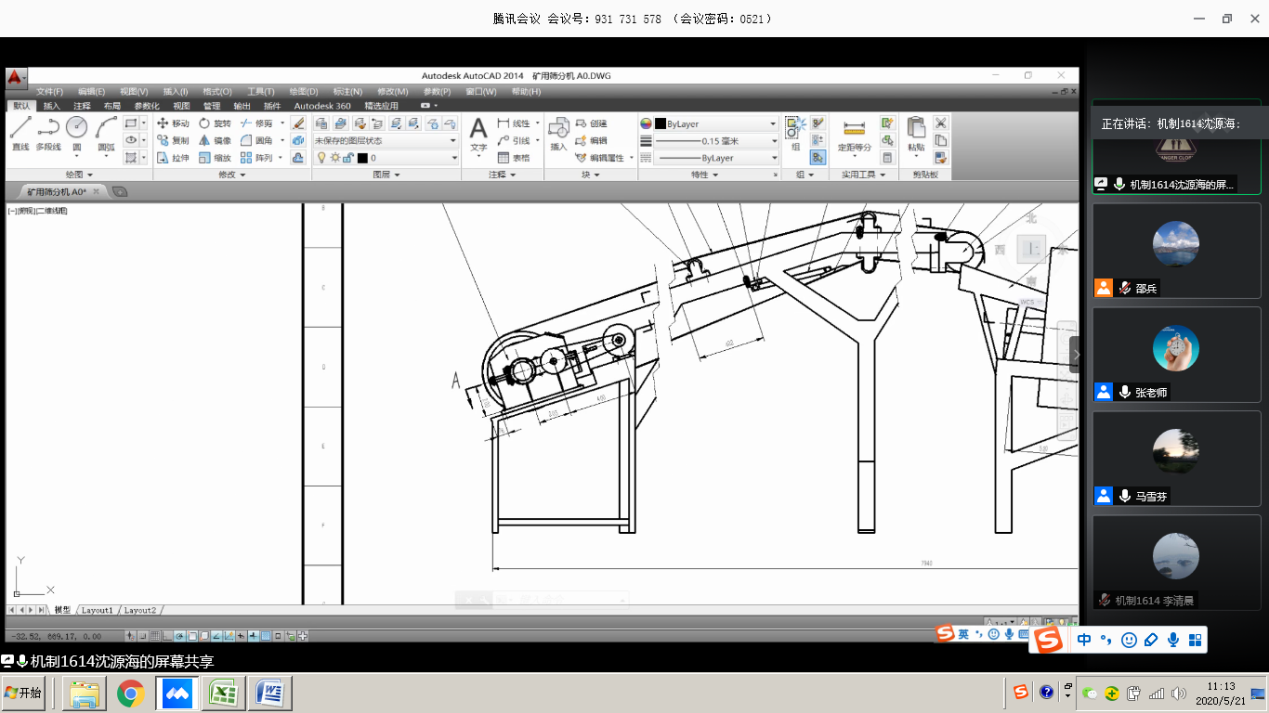Open the 标注(N) menu
Viewport: 1269px width, 713px height.
348,92
